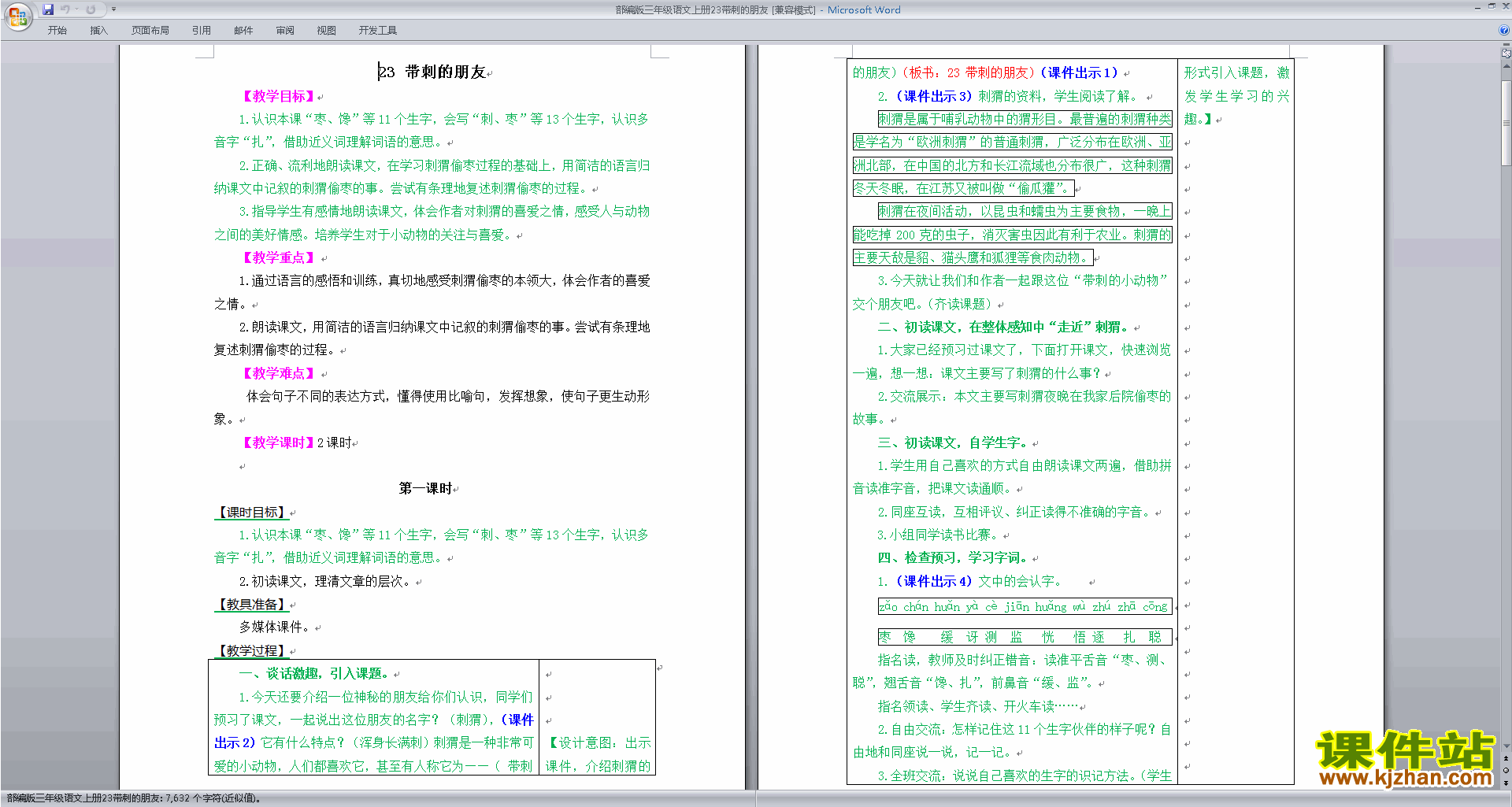Click the vertical scrollbar up arrow
The height and width of the screenshot is (807, 1512).
1506,65
